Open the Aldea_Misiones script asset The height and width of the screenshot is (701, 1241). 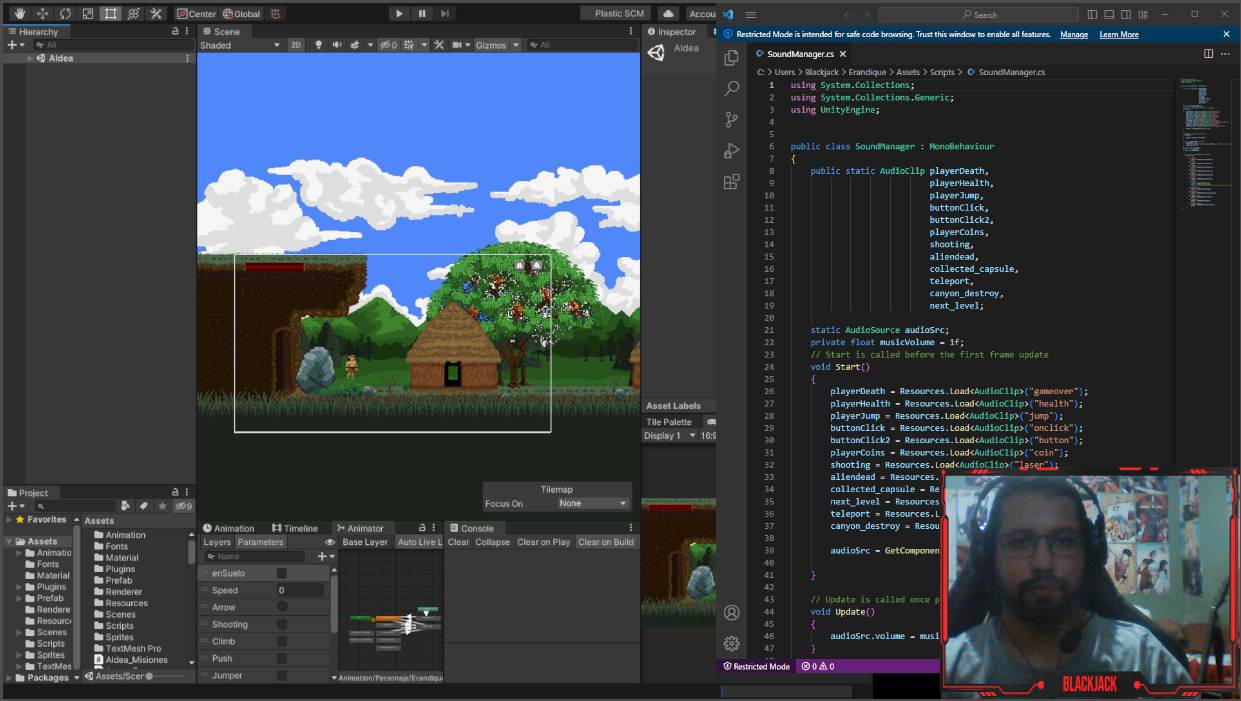130,660
